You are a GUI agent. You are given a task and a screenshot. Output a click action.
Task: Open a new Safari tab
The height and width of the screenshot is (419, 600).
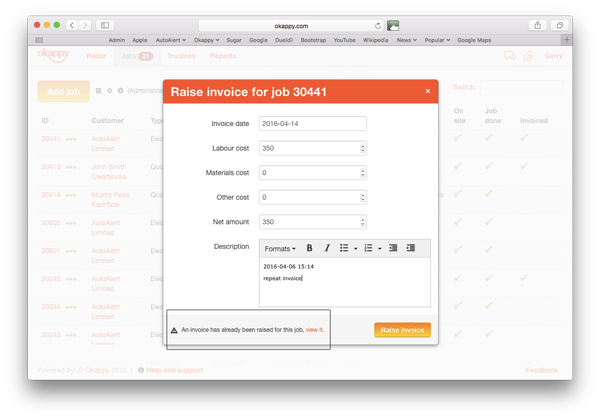point(567,40)
